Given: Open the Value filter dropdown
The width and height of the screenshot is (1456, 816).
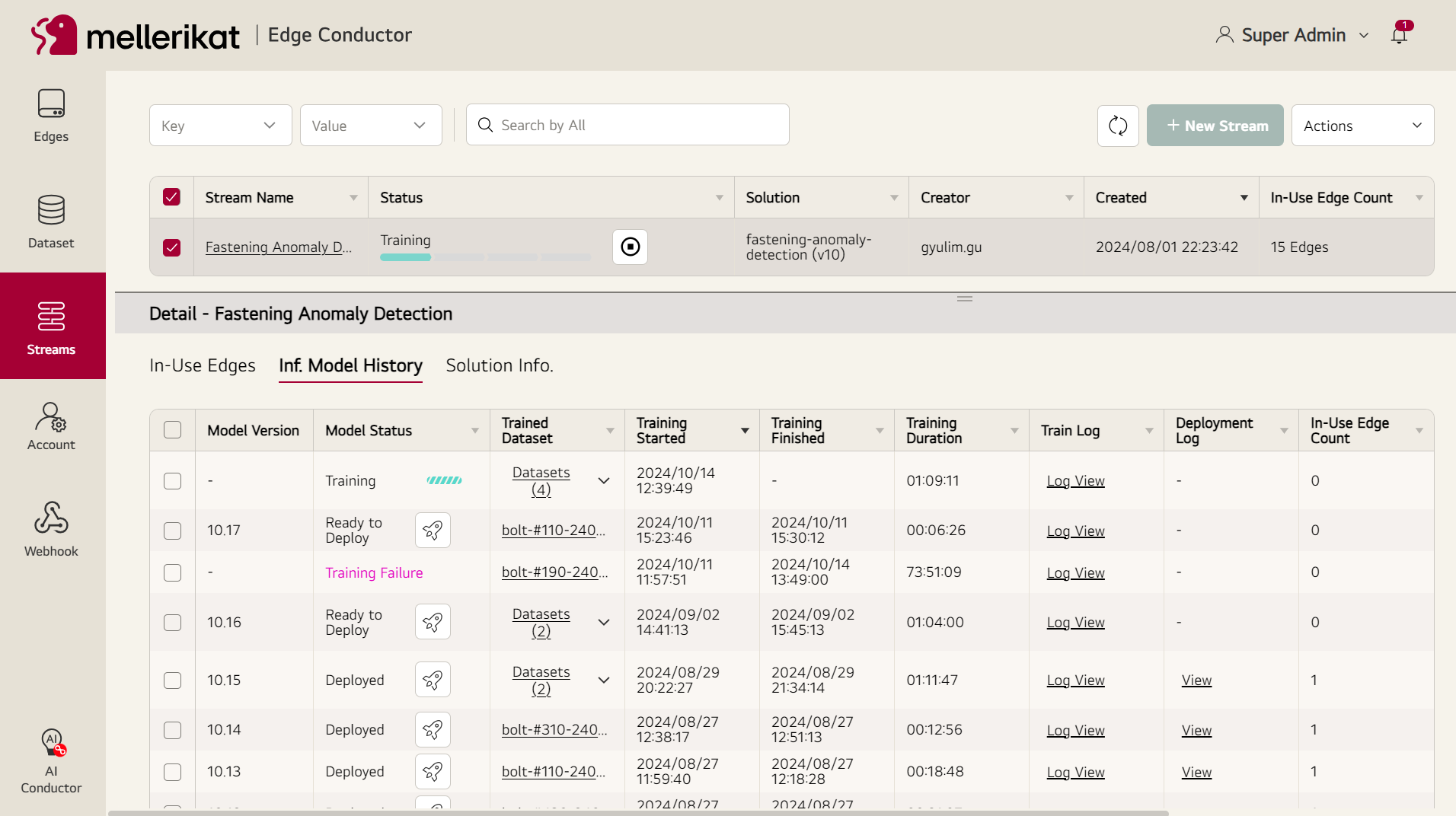Looking at the screenshot, I should pos(371,126).
